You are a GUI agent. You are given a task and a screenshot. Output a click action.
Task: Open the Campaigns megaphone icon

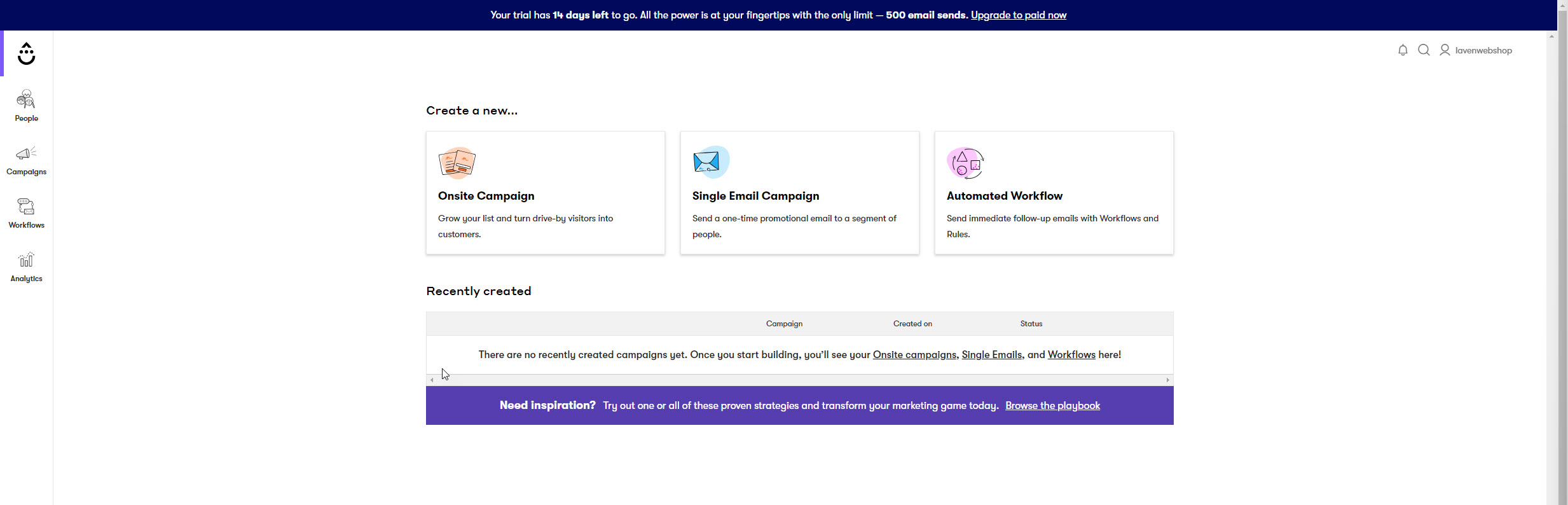pos(26,153)
